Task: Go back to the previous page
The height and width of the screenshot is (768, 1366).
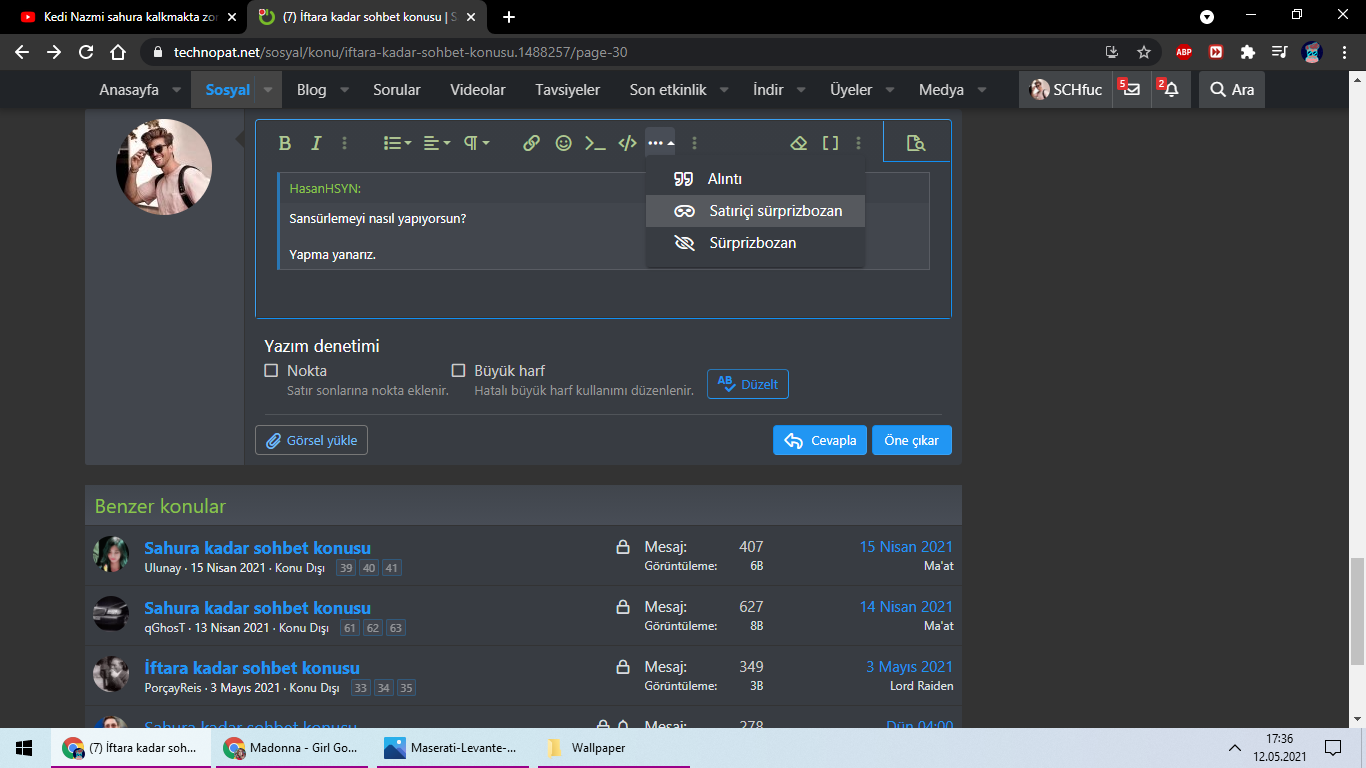Action: click(22, 52)
